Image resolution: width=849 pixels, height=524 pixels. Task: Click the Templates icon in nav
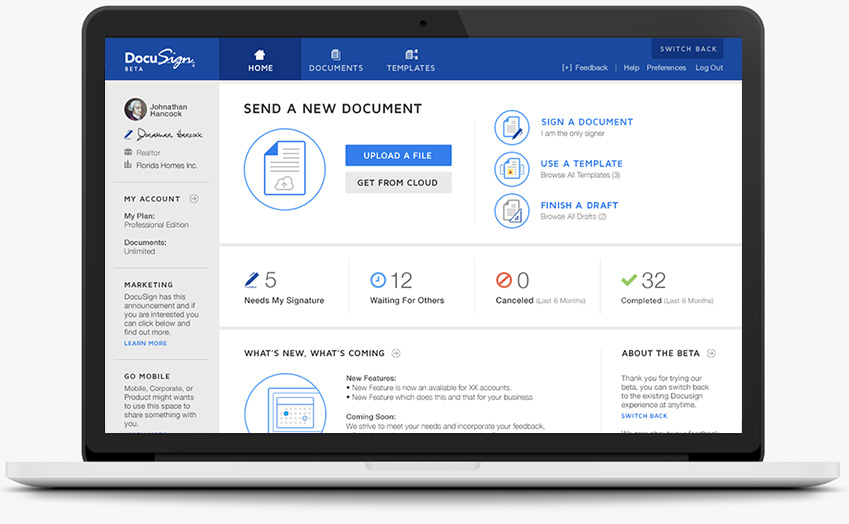pos(411,54)
